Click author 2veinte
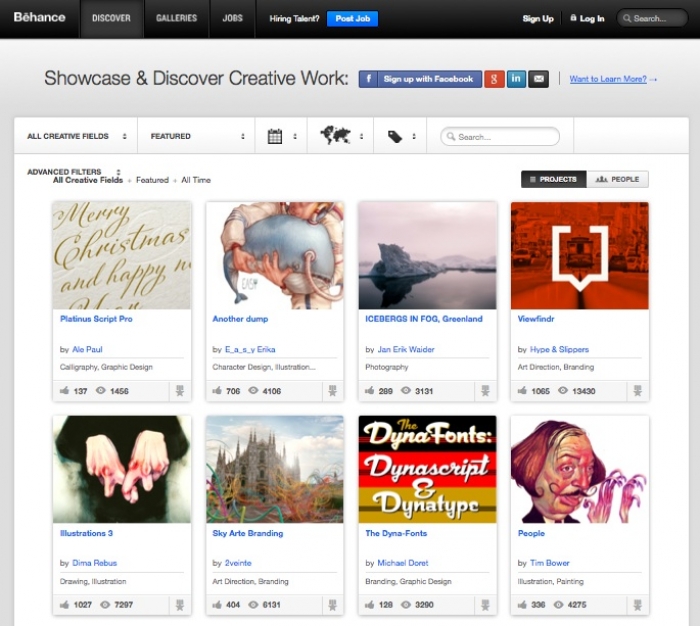The width and height of the screenshot is (700, 626). tap(238, 563)
